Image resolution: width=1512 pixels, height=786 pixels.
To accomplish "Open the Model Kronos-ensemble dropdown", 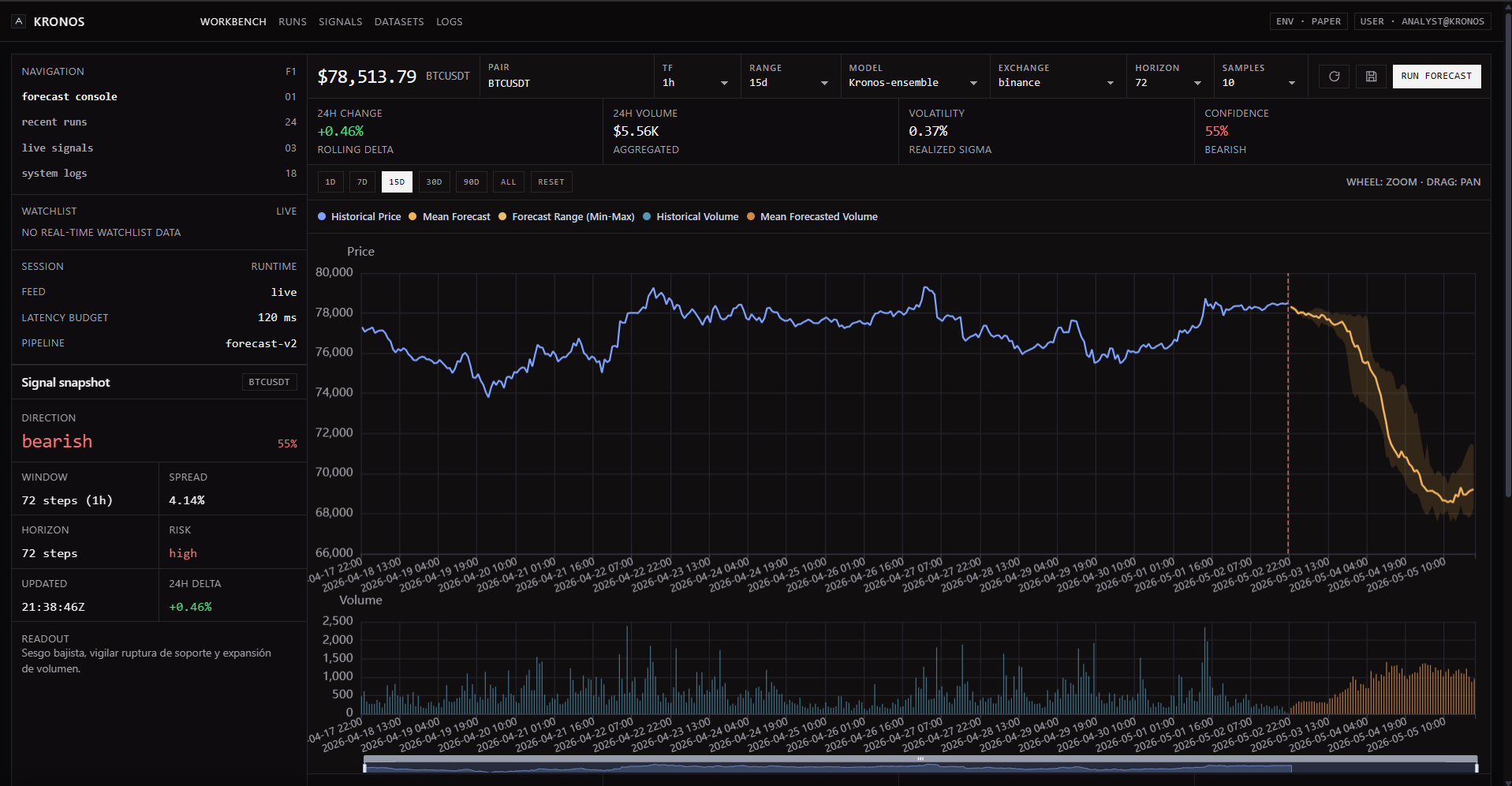I will (x=913, y=83).
